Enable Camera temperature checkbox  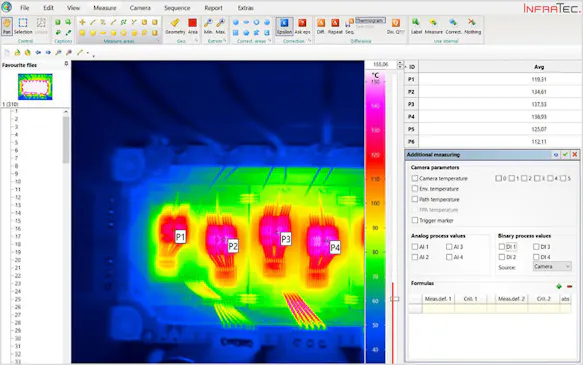[415, 178]
